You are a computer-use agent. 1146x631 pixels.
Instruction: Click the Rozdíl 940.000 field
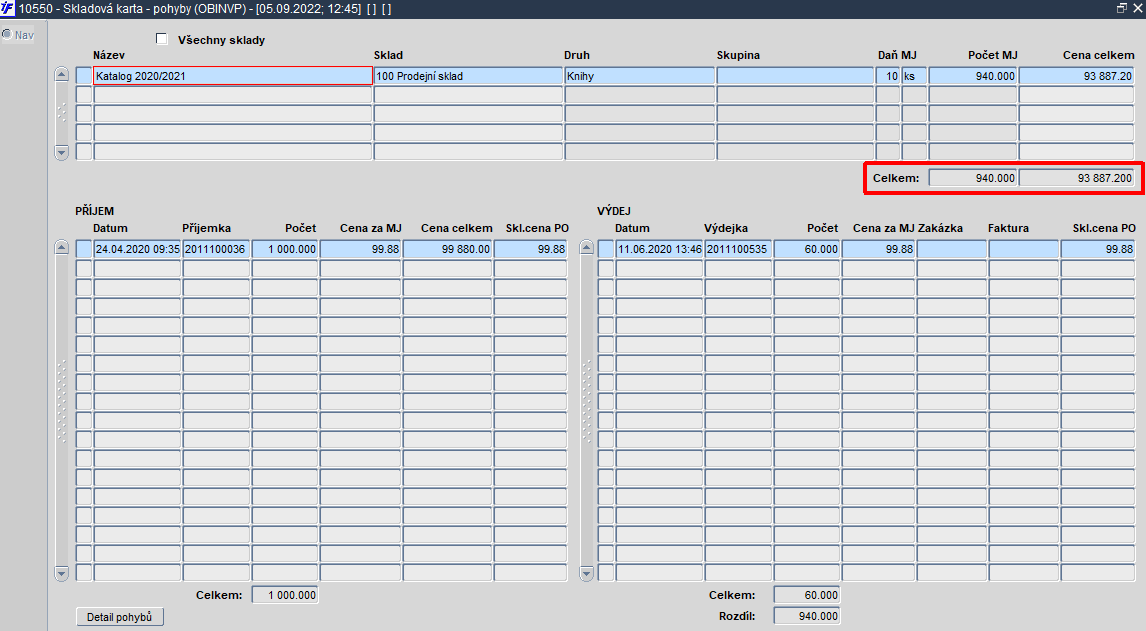point(807,616)
